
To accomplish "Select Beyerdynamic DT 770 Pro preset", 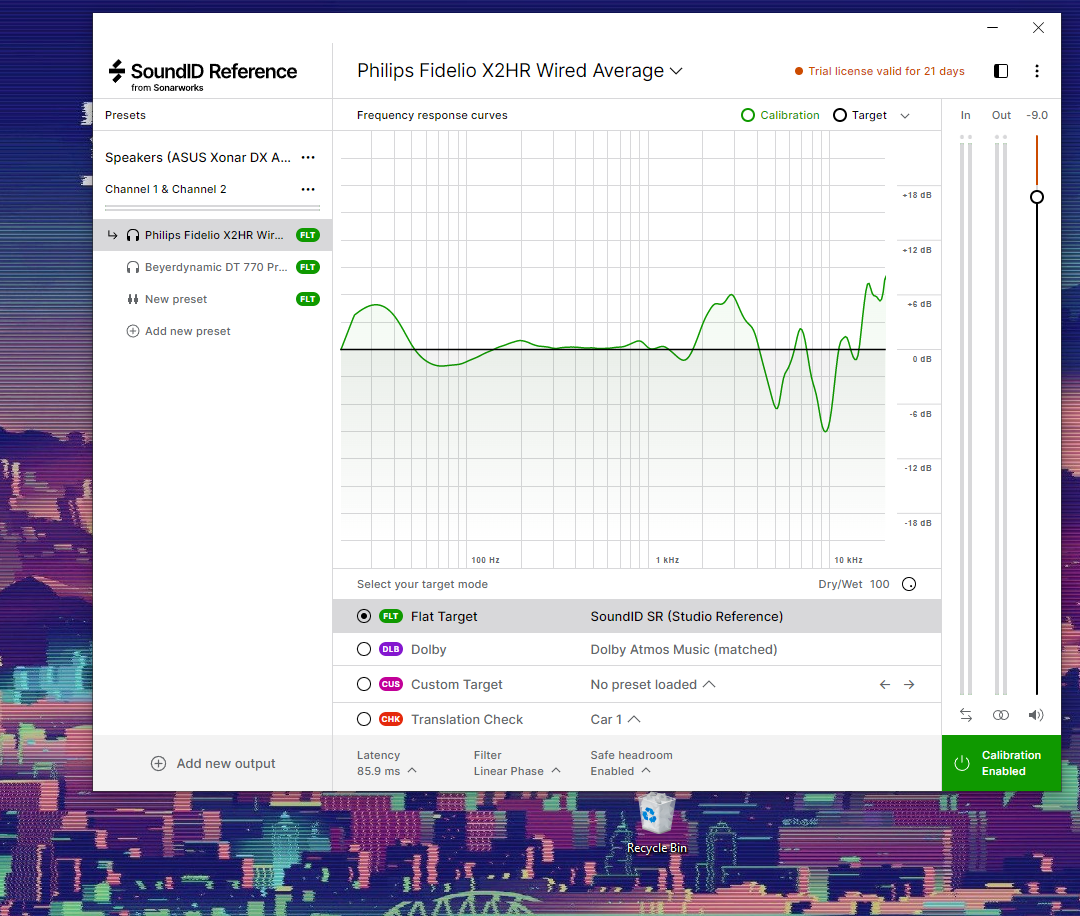I will [213, 267].
